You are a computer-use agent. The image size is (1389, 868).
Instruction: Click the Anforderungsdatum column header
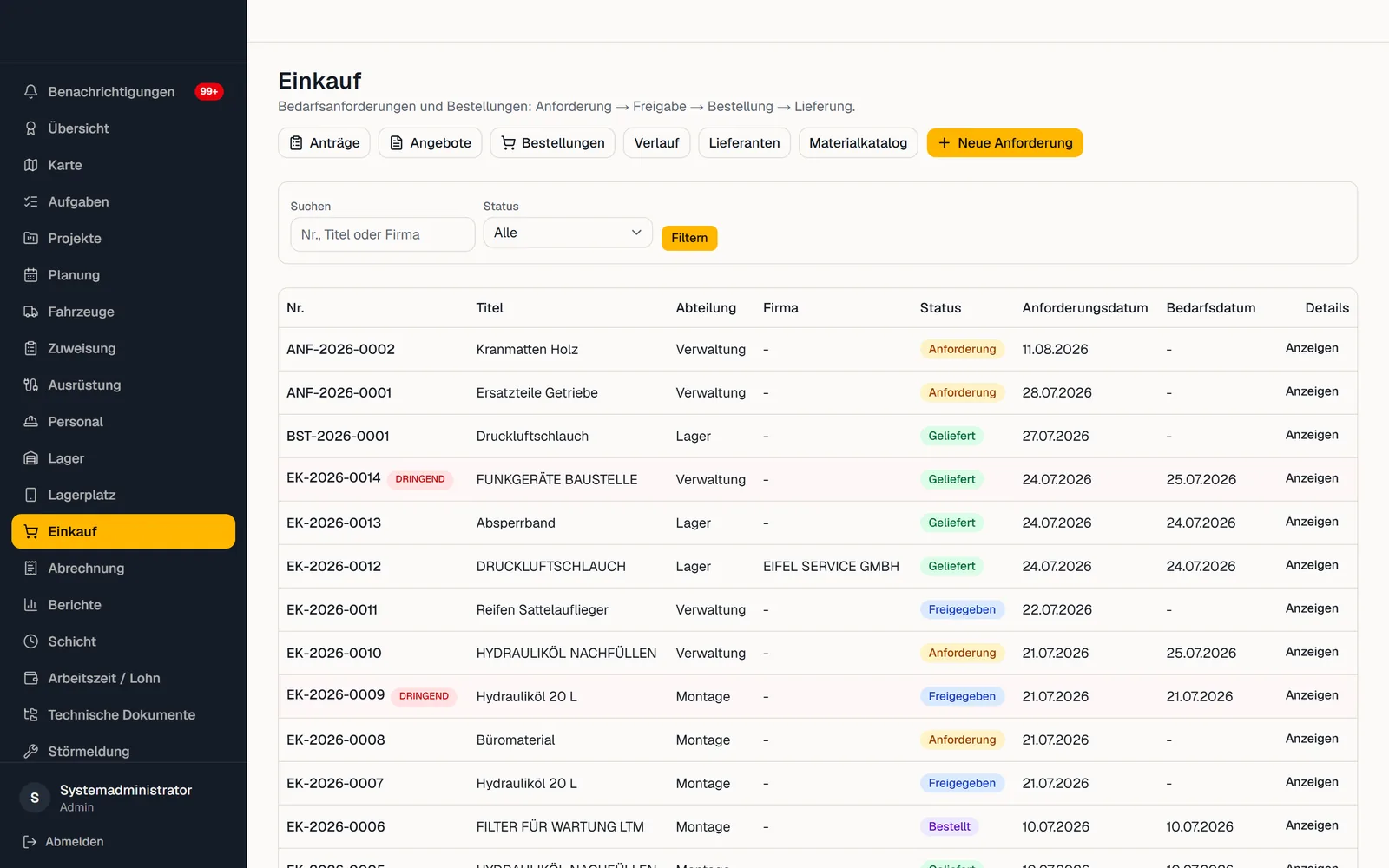[x=1084, y=308]
